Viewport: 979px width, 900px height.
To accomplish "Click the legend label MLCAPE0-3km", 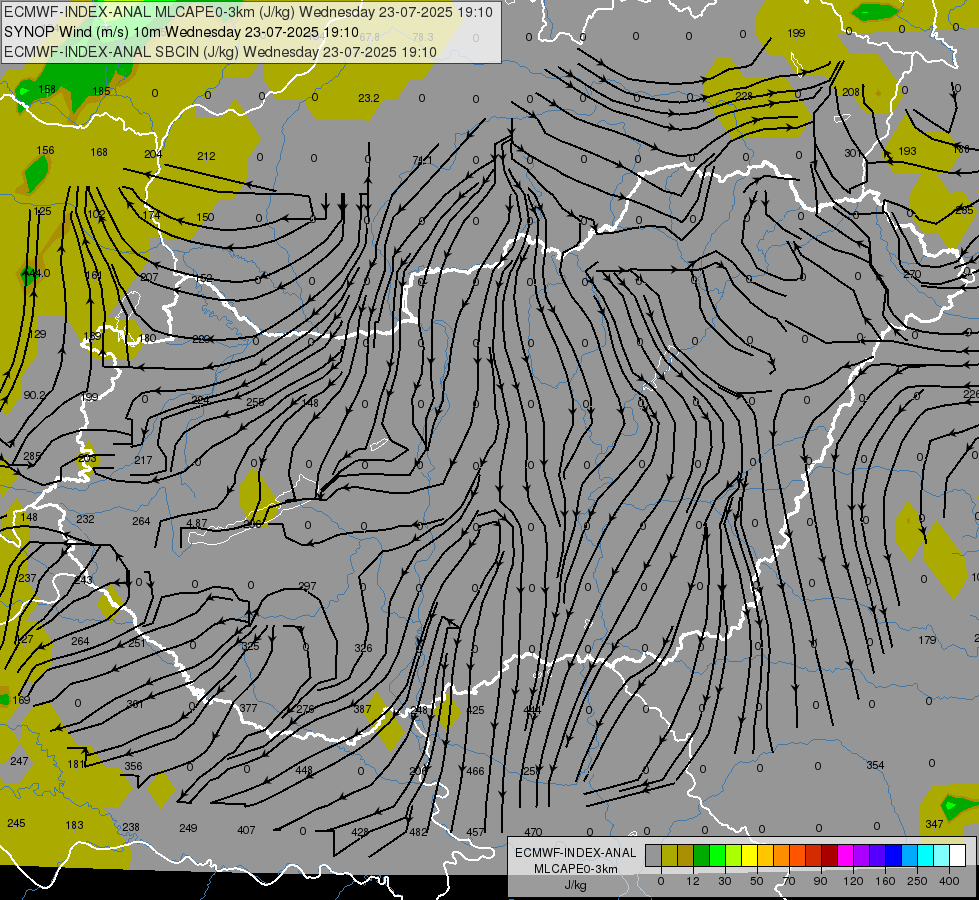I will (576, 869).
